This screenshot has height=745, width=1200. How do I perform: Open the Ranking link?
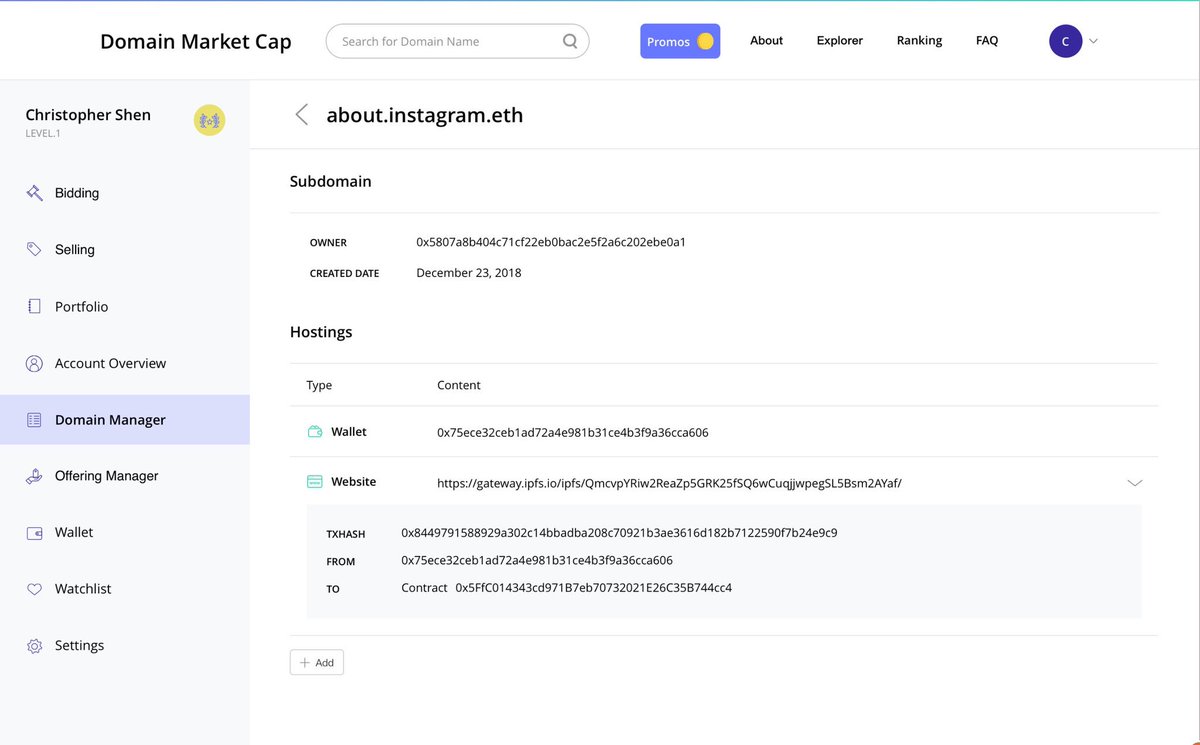tap(919, 41)
